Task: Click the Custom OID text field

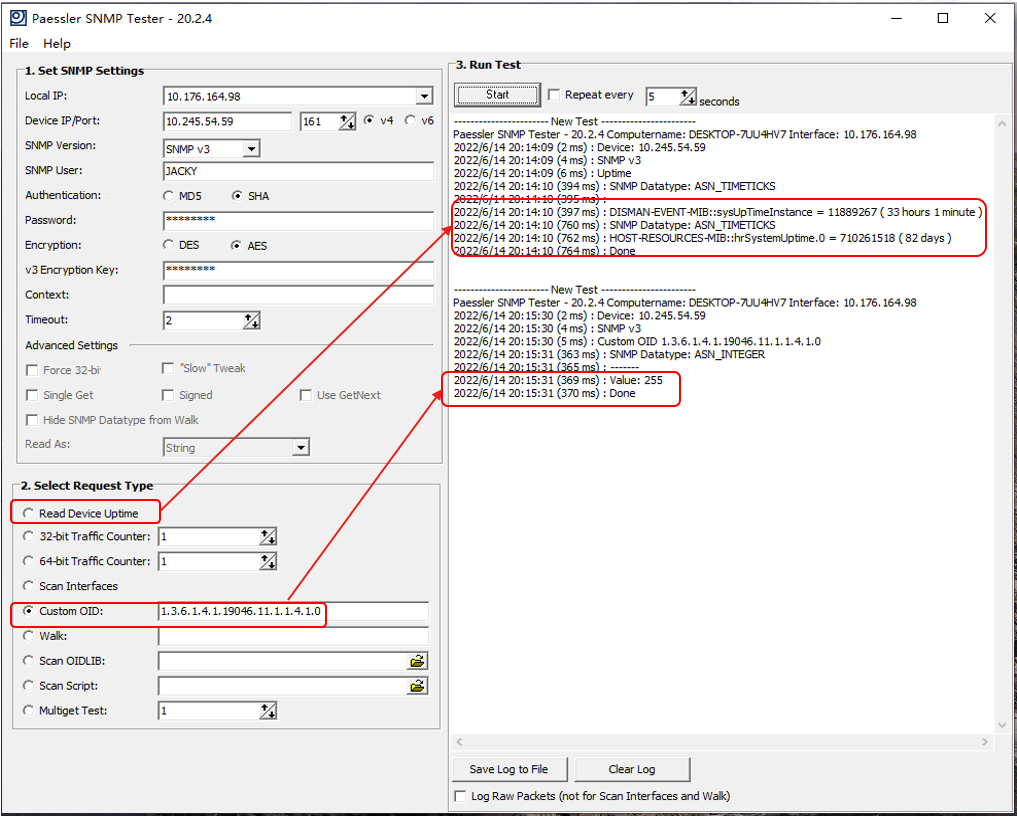Action: (293, 611)
